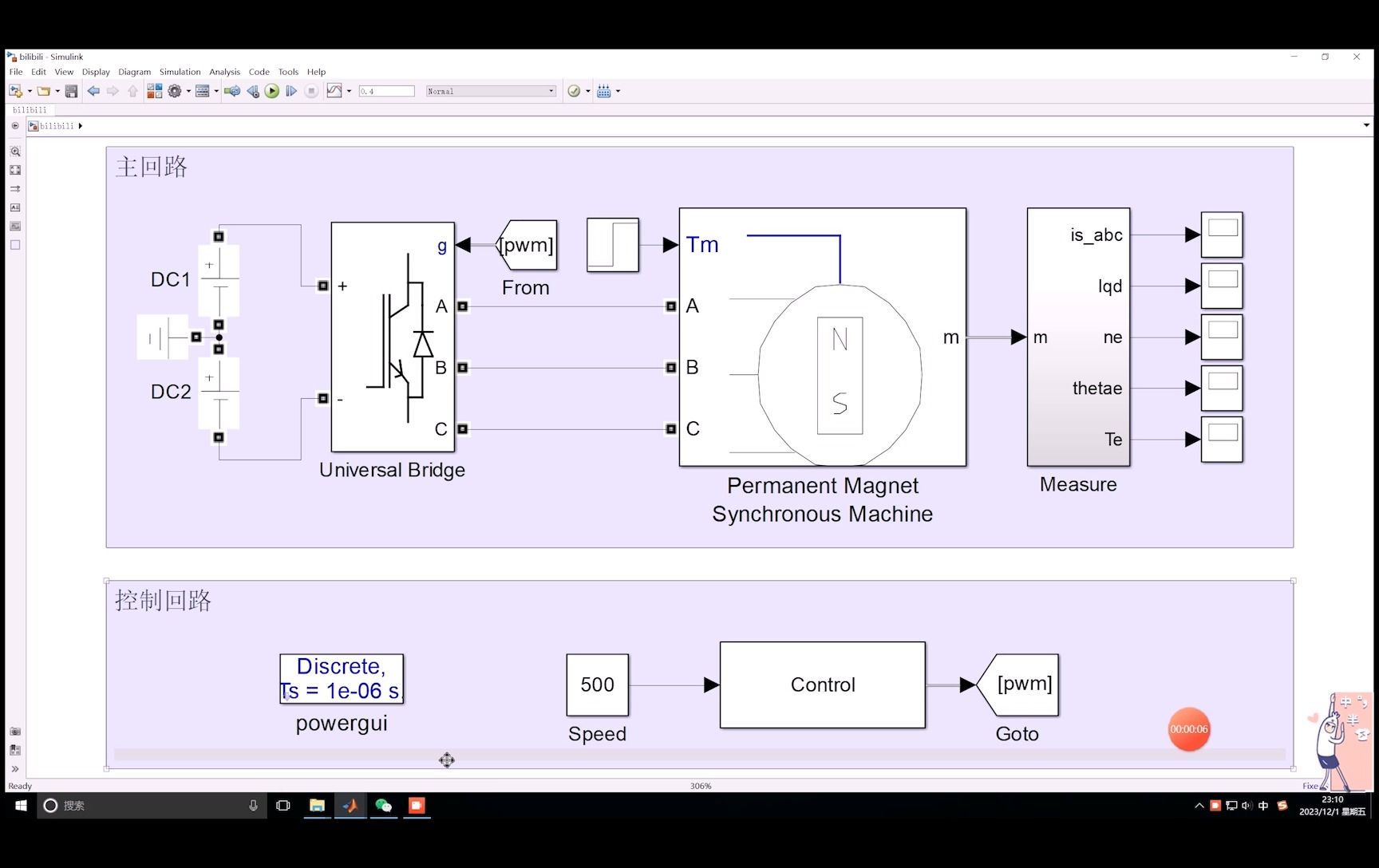Click the Stop simulation button
The width and height of the screenshot is (1379, 868).
point(312,91)
